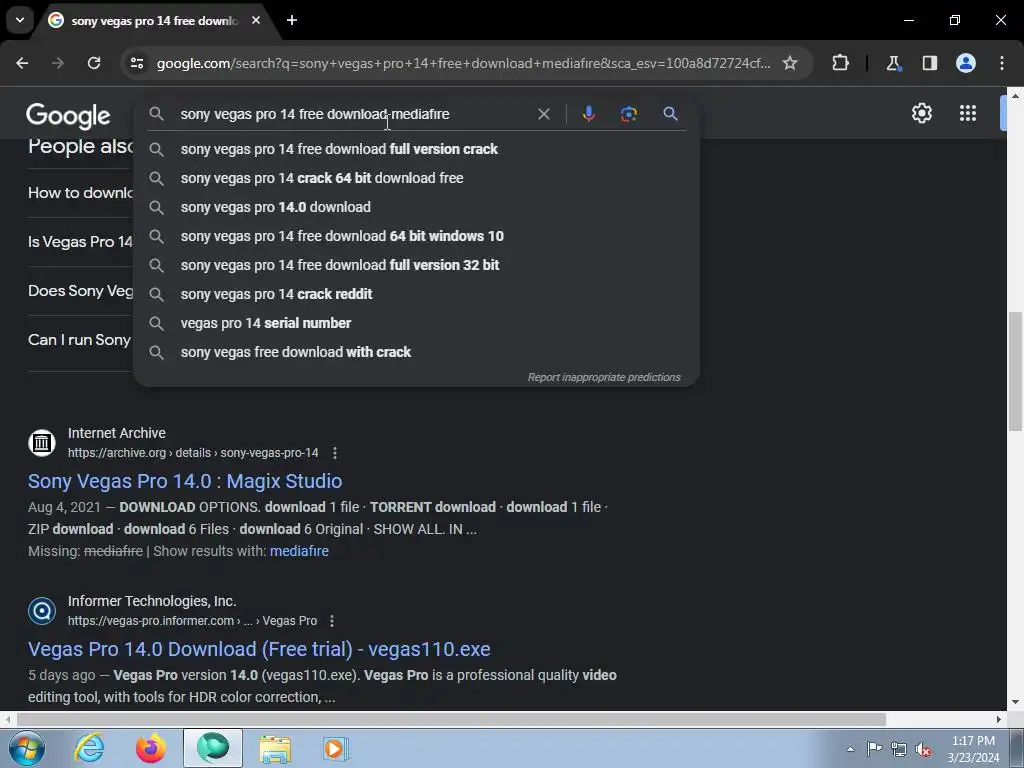The height and width of the screenshot is (768, 1024).
Task: Go back to the previous page
Action: [22, 63]
